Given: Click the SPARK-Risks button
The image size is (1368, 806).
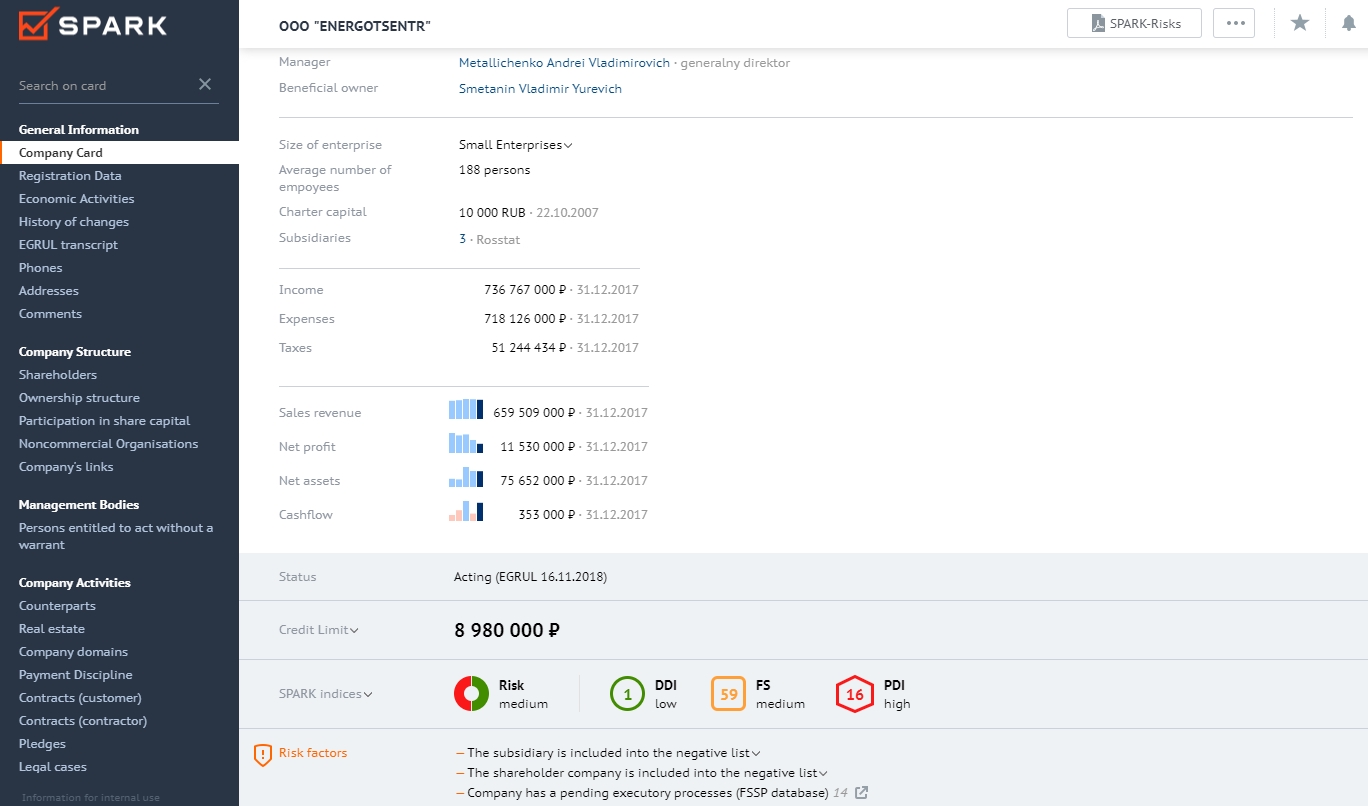Looking at the screenshot, I should (1134, 23).
